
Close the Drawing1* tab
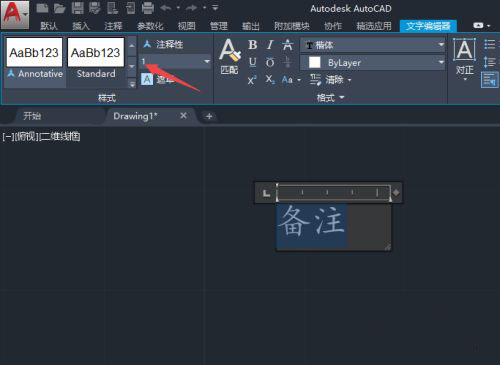tap(183, 116)
